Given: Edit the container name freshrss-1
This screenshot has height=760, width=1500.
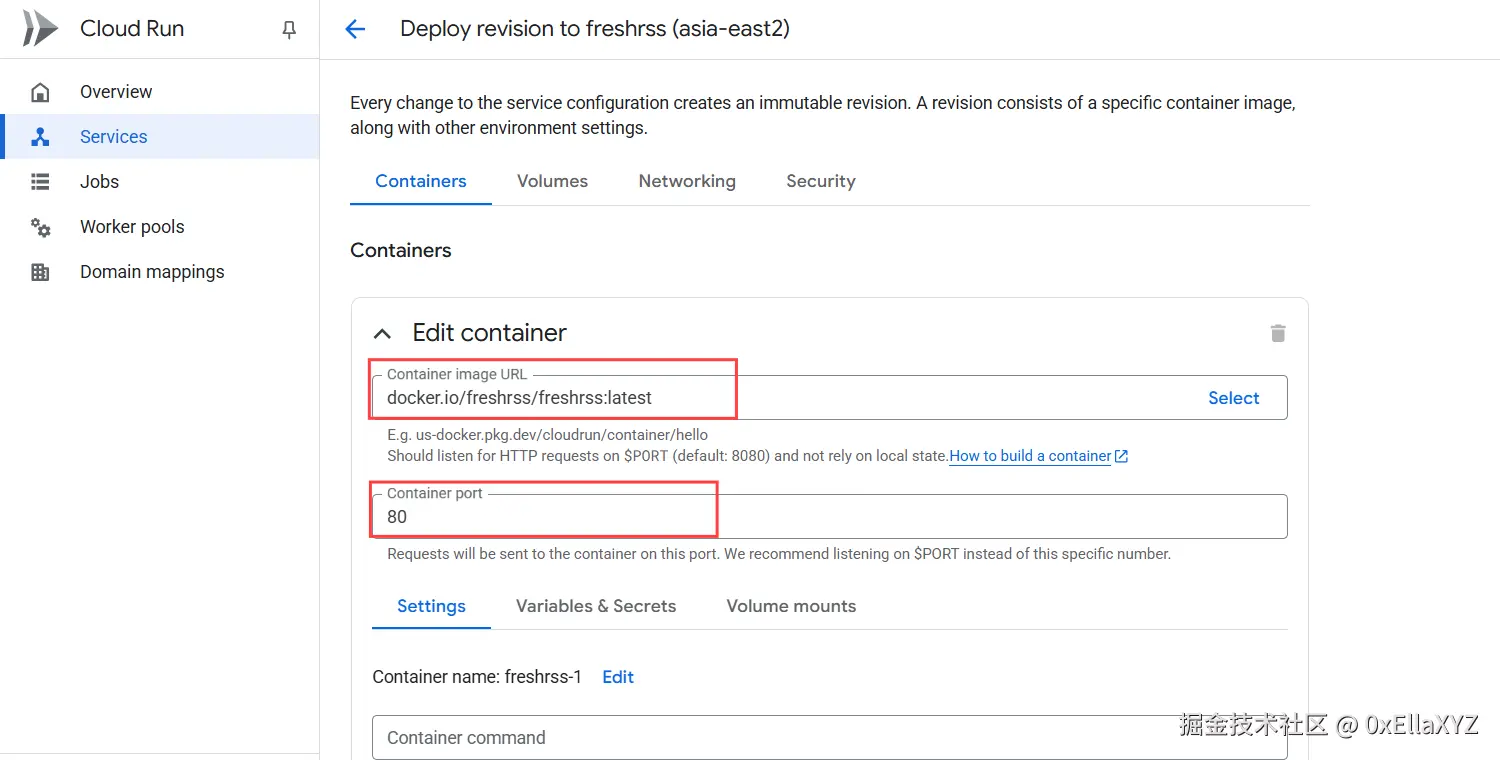Looking at the screenshot, I should pyautogui.click(x=618, y=677).
